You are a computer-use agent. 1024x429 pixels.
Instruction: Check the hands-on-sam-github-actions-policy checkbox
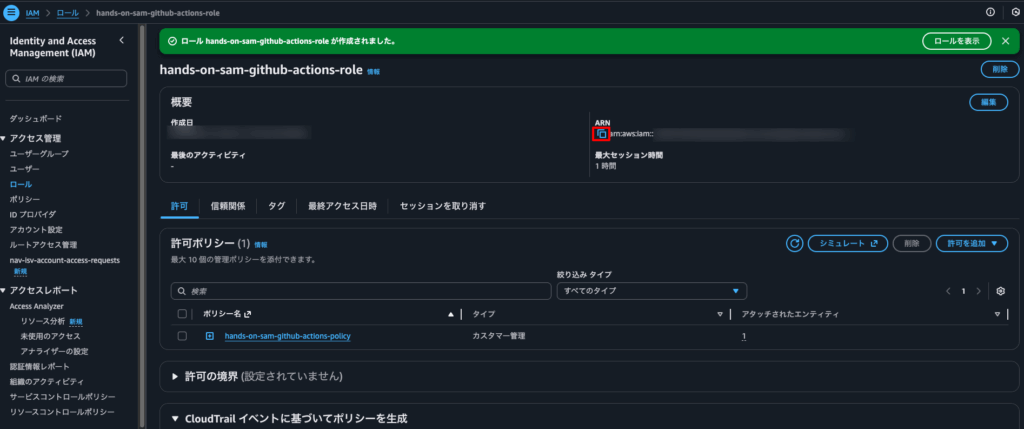point(182,336)
